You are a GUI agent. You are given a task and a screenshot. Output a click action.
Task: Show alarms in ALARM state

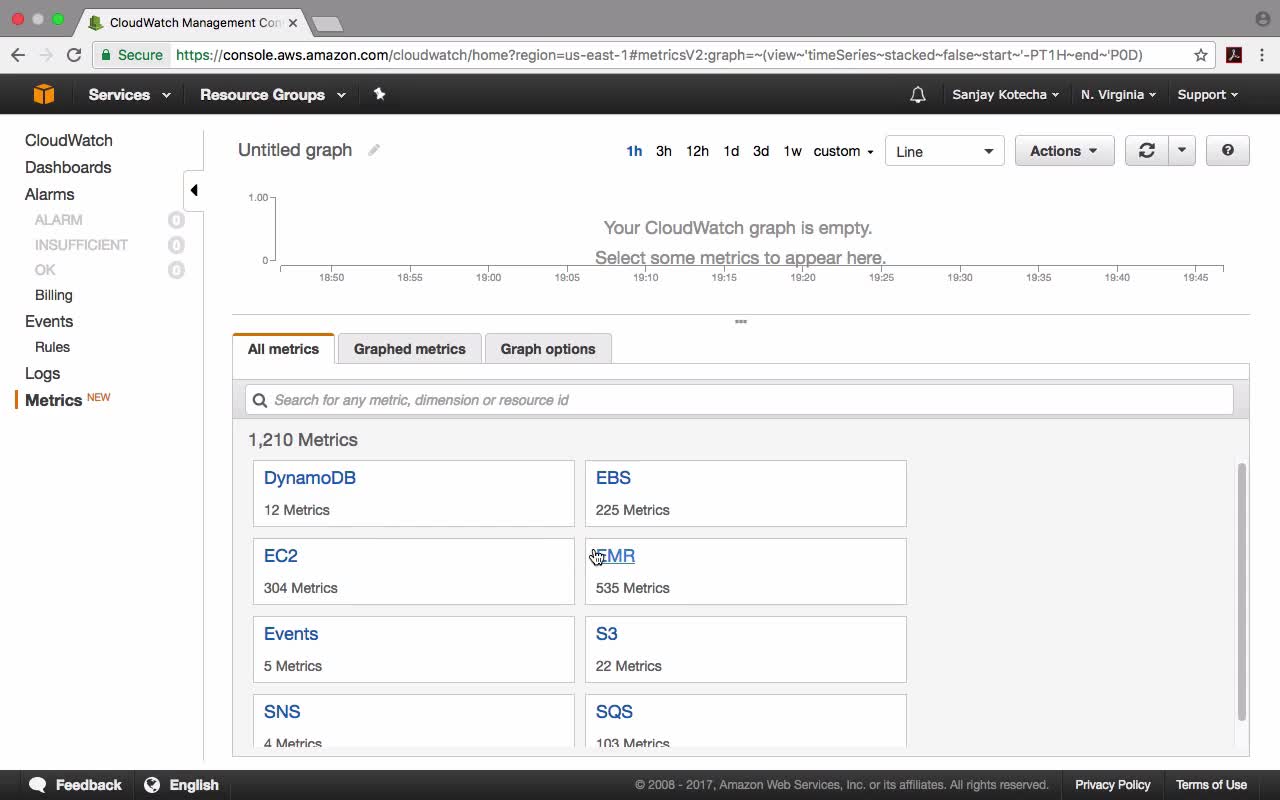tap(59, 220)
